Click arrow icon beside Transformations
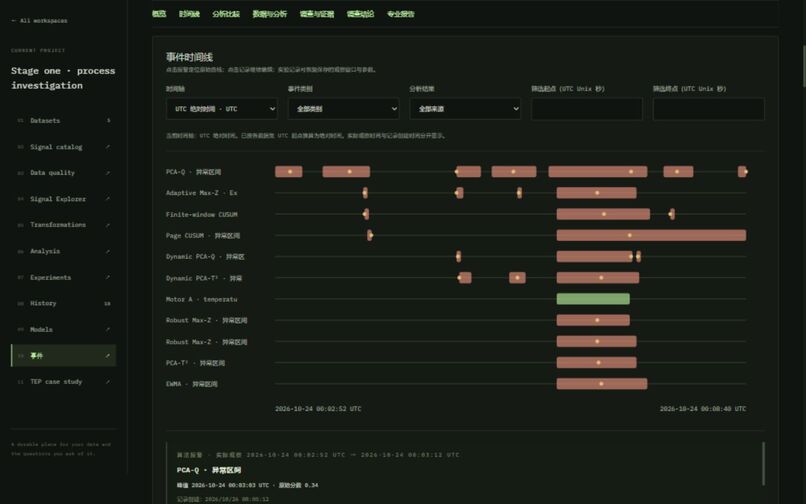Screen dimensions: 806x504 point(107,225)
